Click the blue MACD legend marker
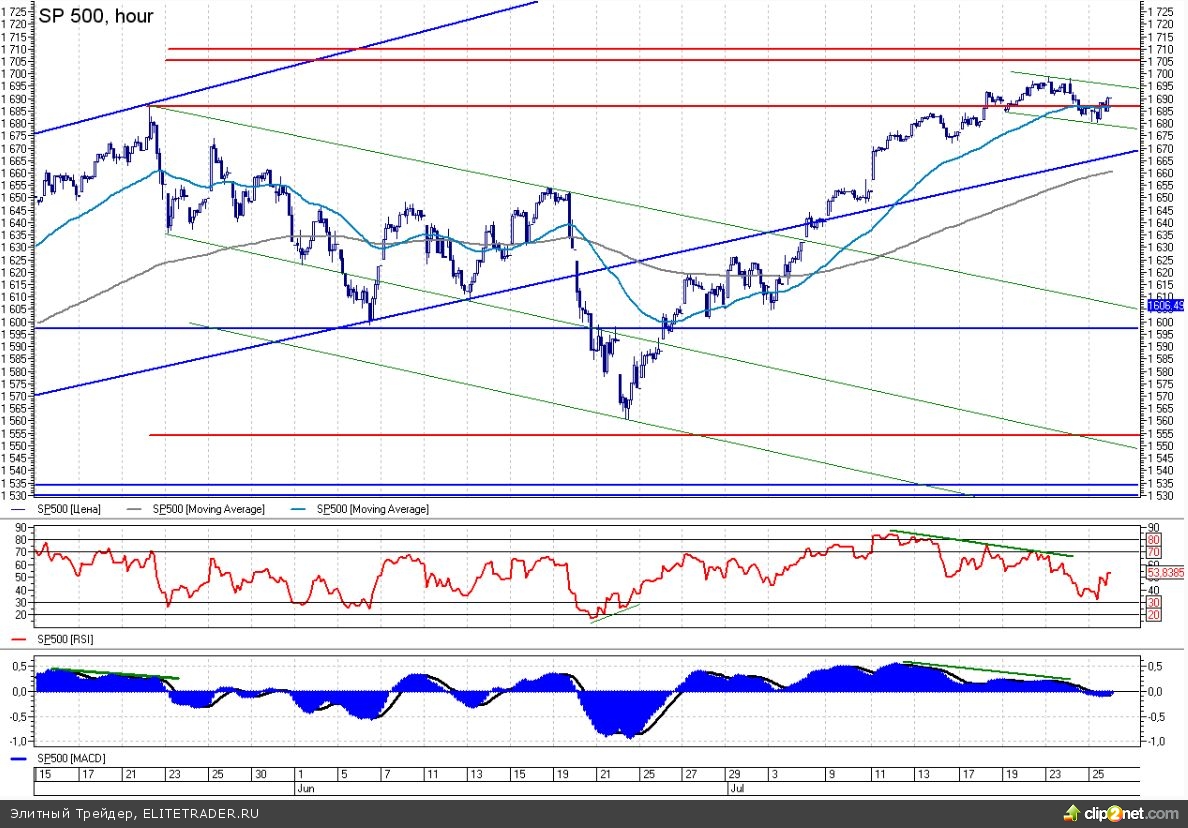 pos(19,759)
